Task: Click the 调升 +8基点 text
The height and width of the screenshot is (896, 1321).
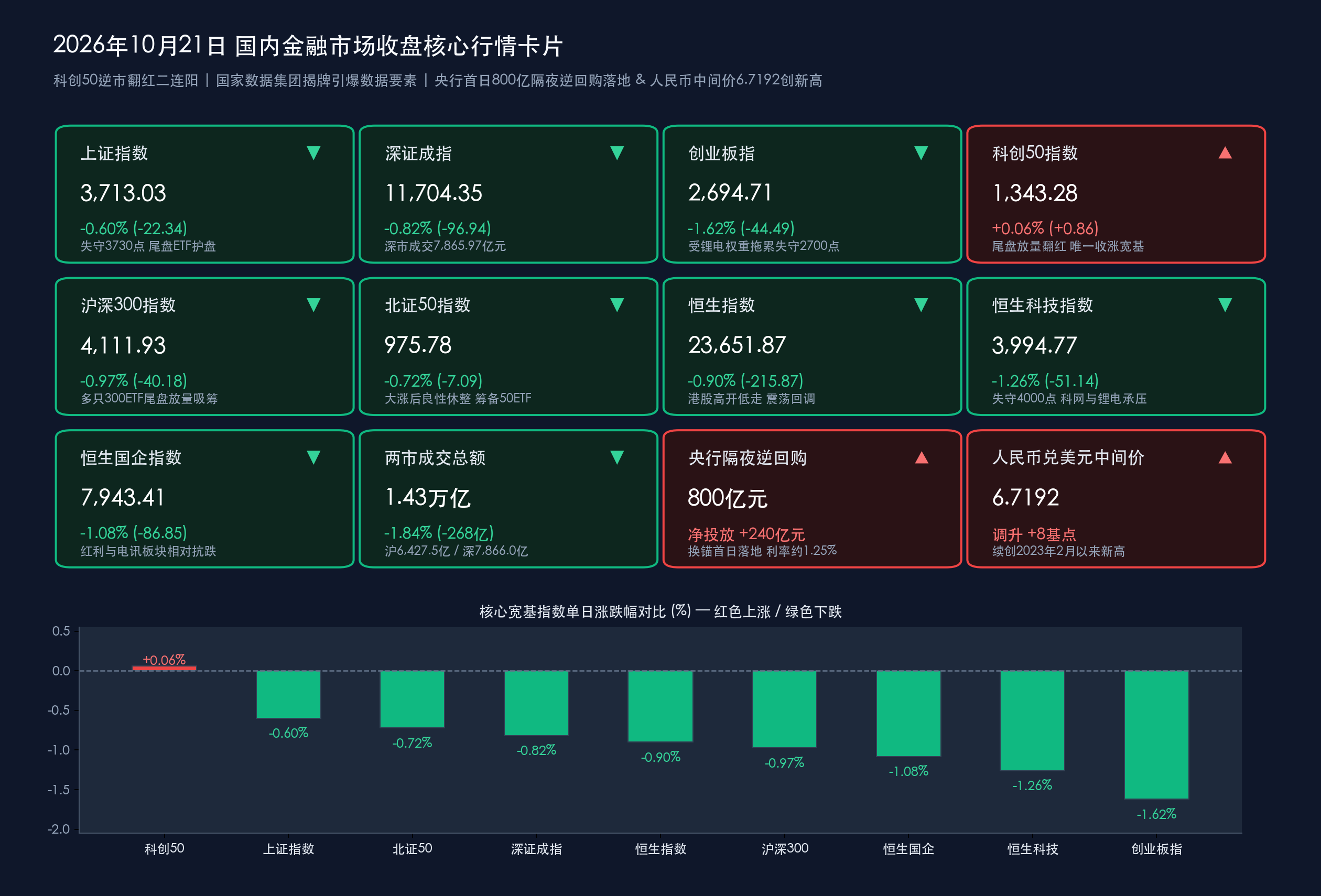Action: pyautogui.click(x=1034, y=534)
